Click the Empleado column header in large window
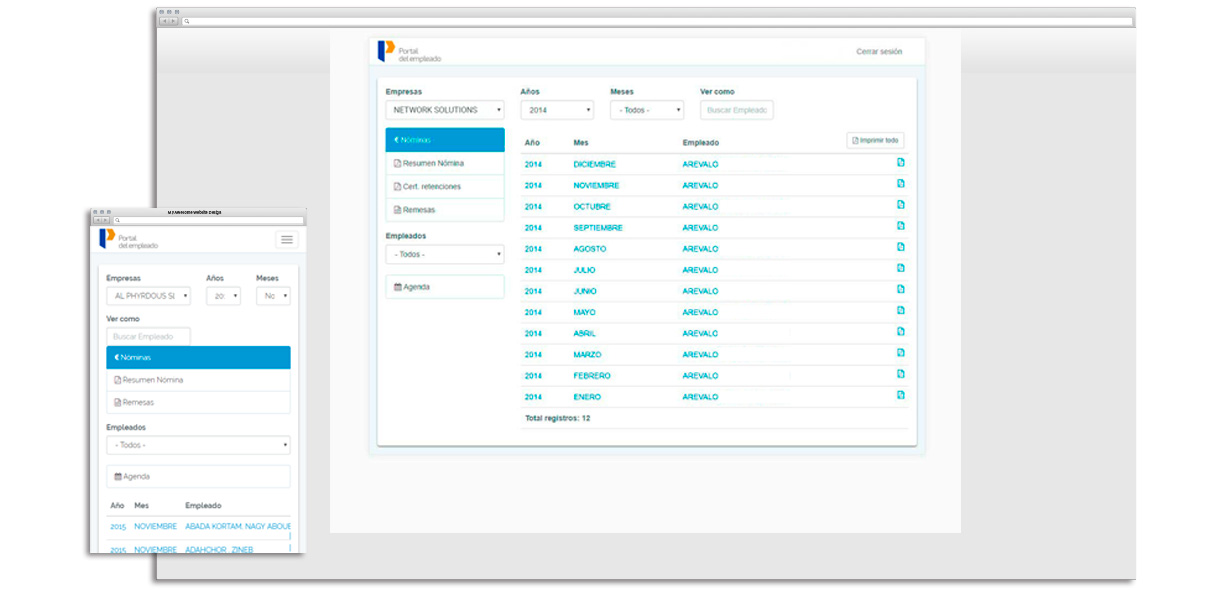 pos(700,143)
